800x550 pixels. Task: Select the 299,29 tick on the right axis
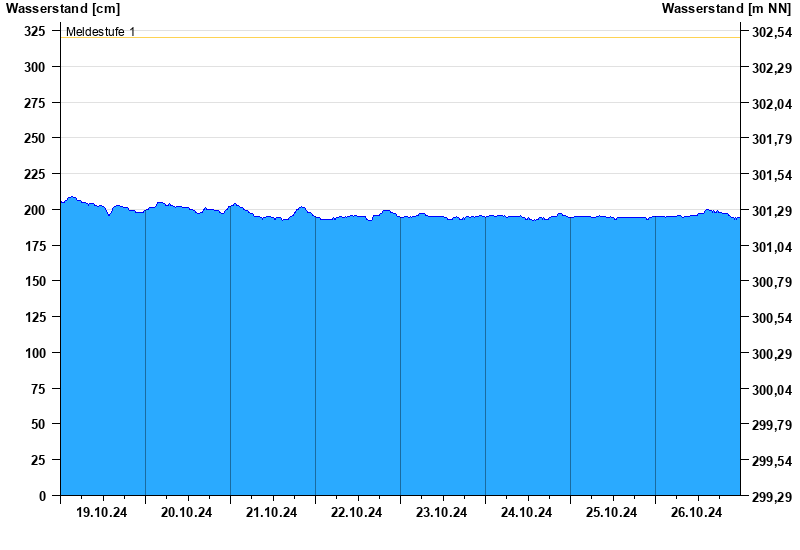[771, 497]
